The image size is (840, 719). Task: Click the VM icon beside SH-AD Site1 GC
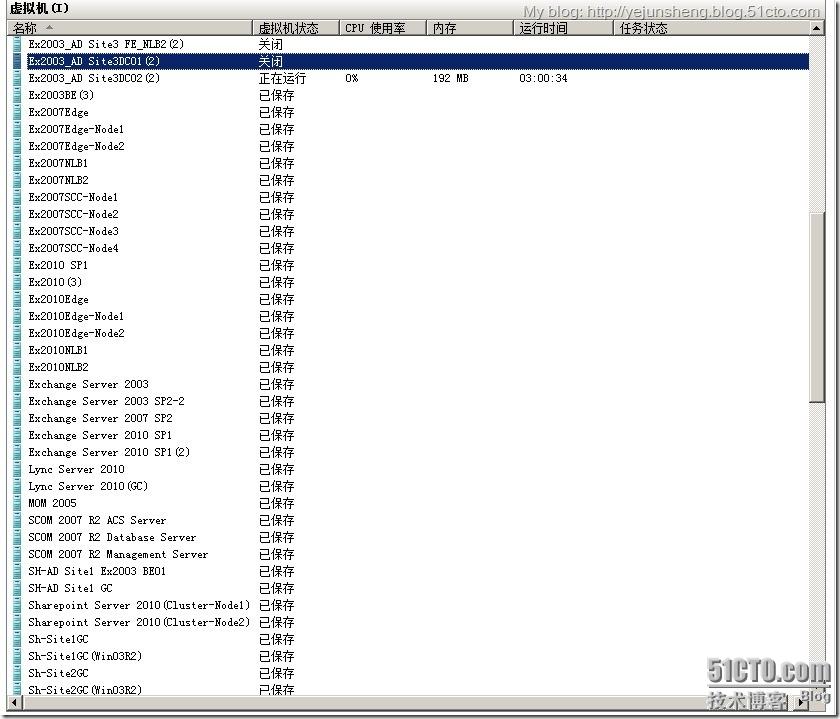click(17, 589)
